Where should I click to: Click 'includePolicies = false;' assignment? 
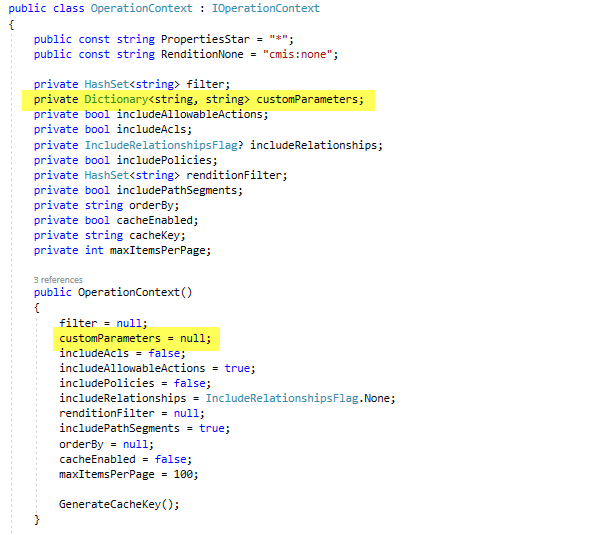[135, 383]
